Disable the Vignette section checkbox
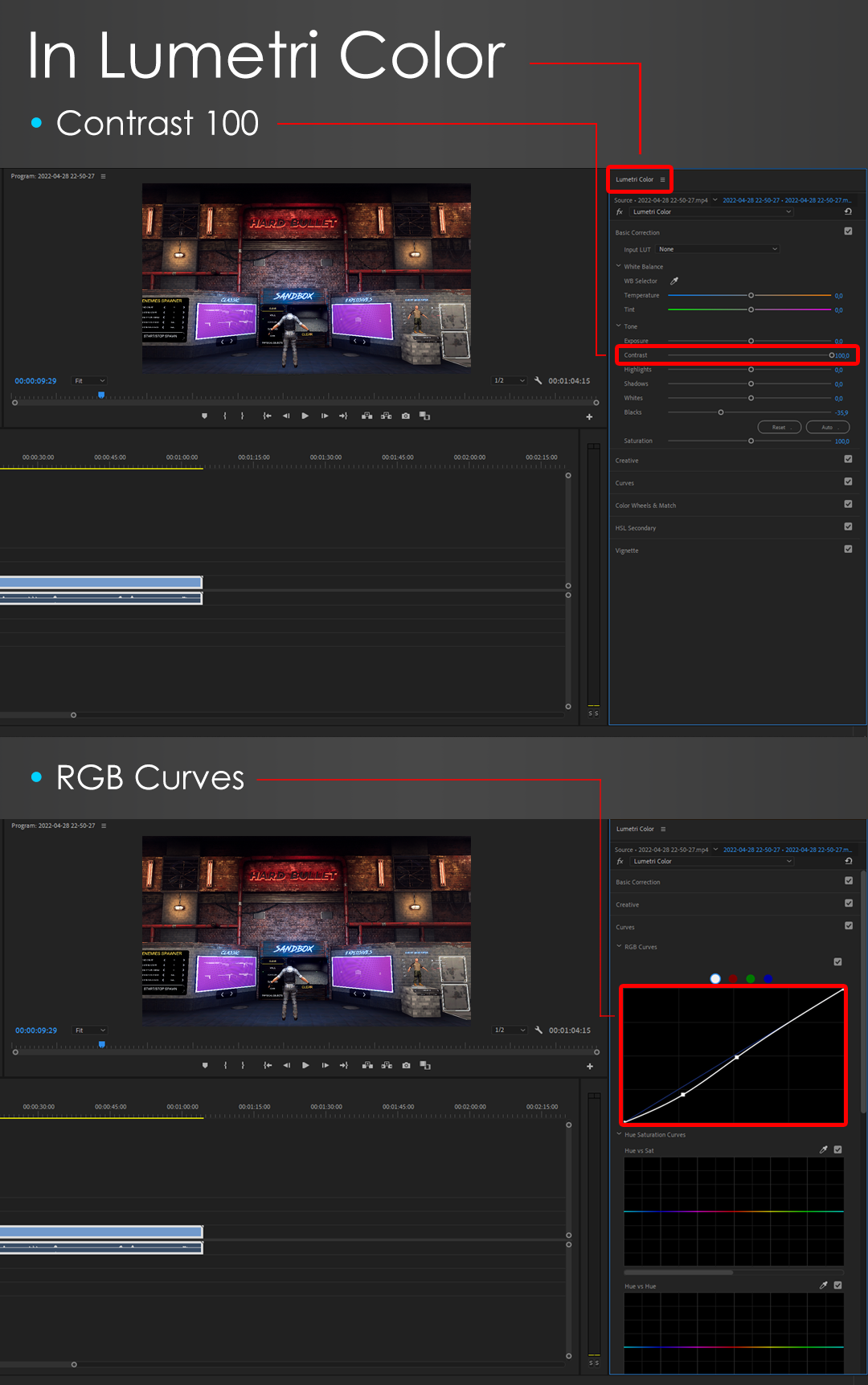 tap(848, 549)
